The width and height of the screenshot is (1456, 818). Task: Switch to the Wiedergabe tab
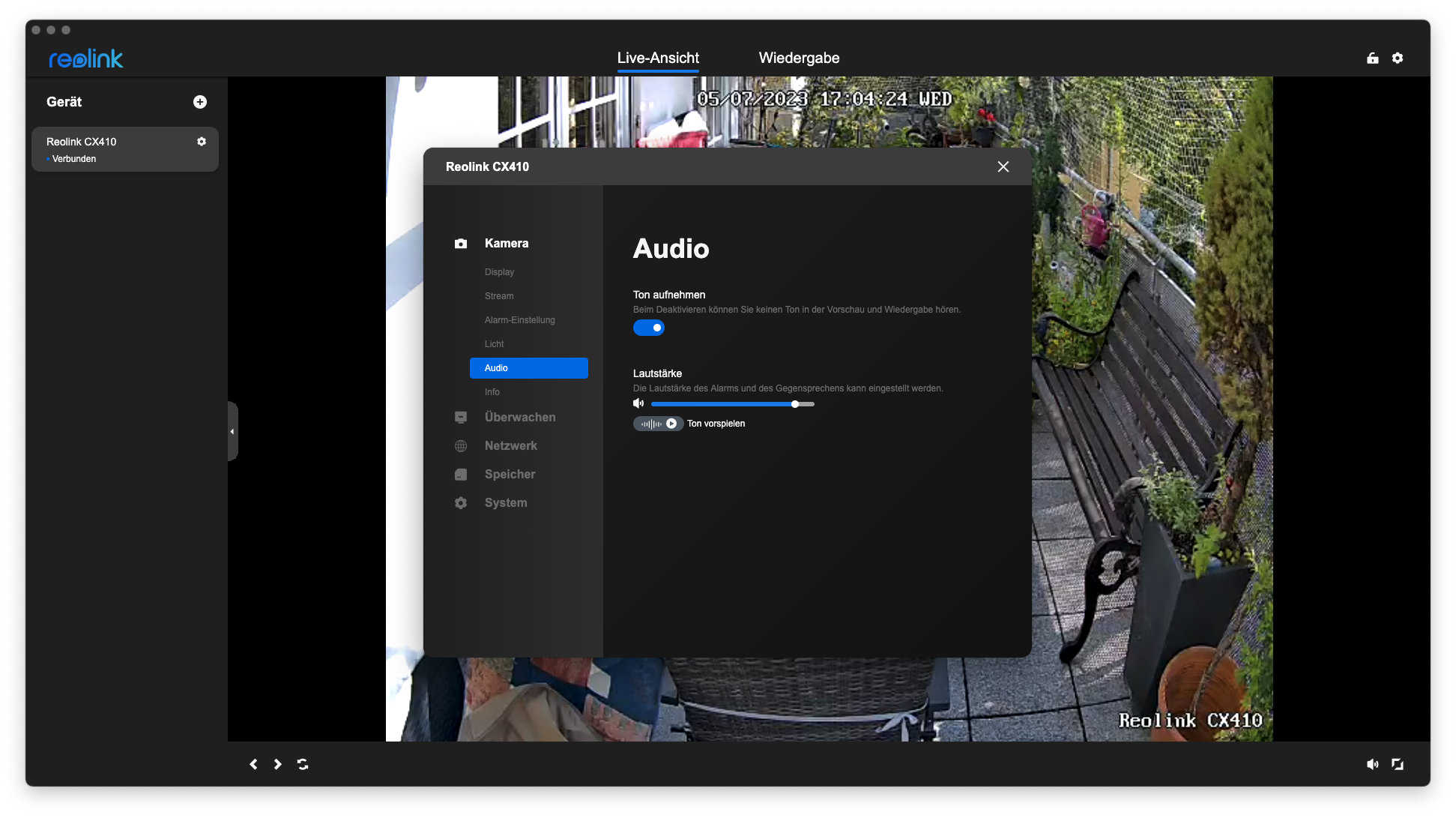[799, 58]
